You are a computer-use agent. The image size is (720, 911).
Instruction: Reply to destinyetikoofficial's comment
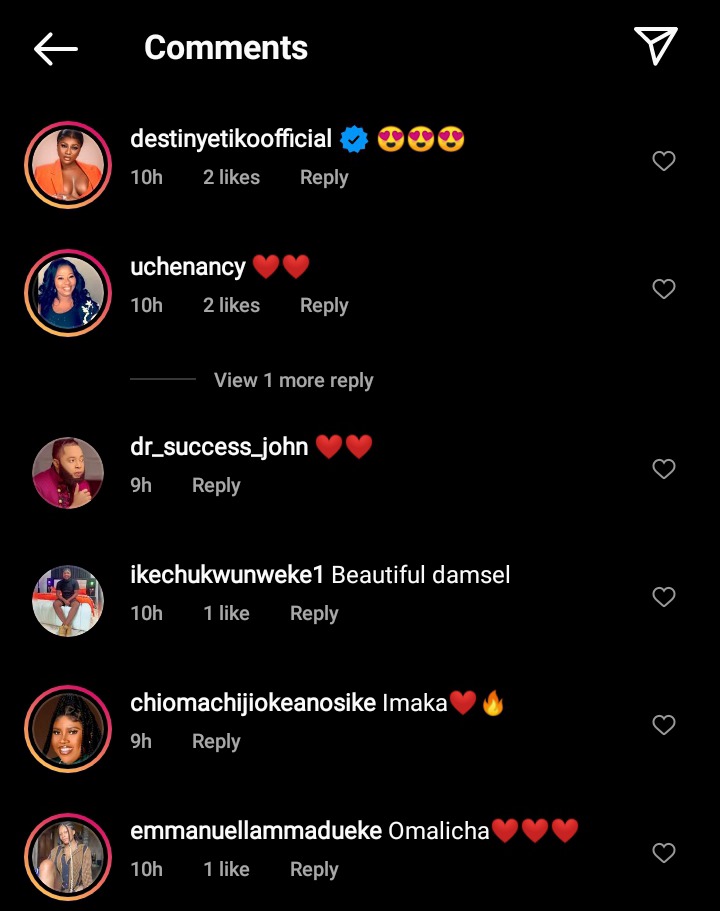[x=324, y=178]
